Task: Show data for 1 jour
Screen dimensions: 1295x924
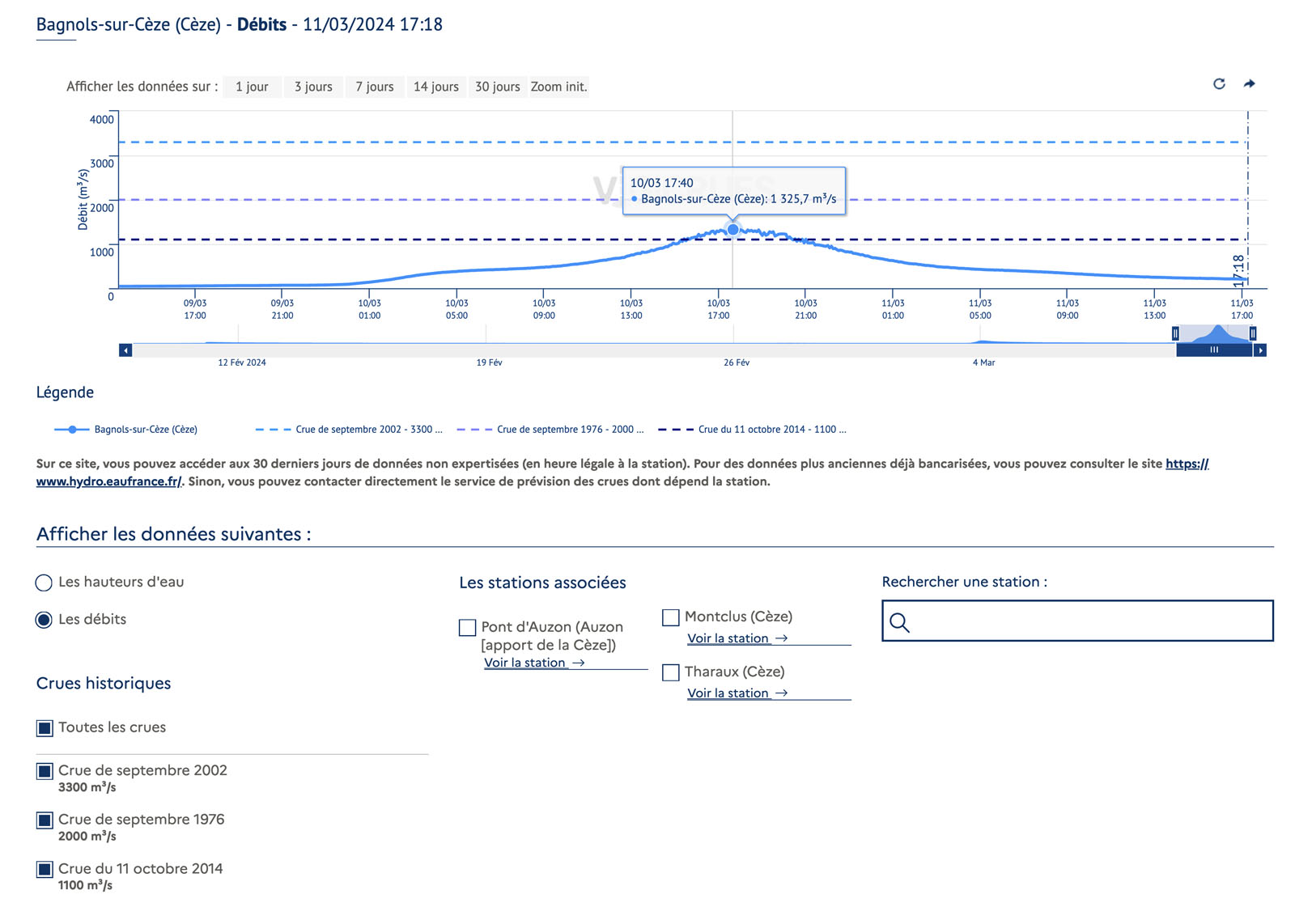Action: pyautogui.click(x=252, y=87)
